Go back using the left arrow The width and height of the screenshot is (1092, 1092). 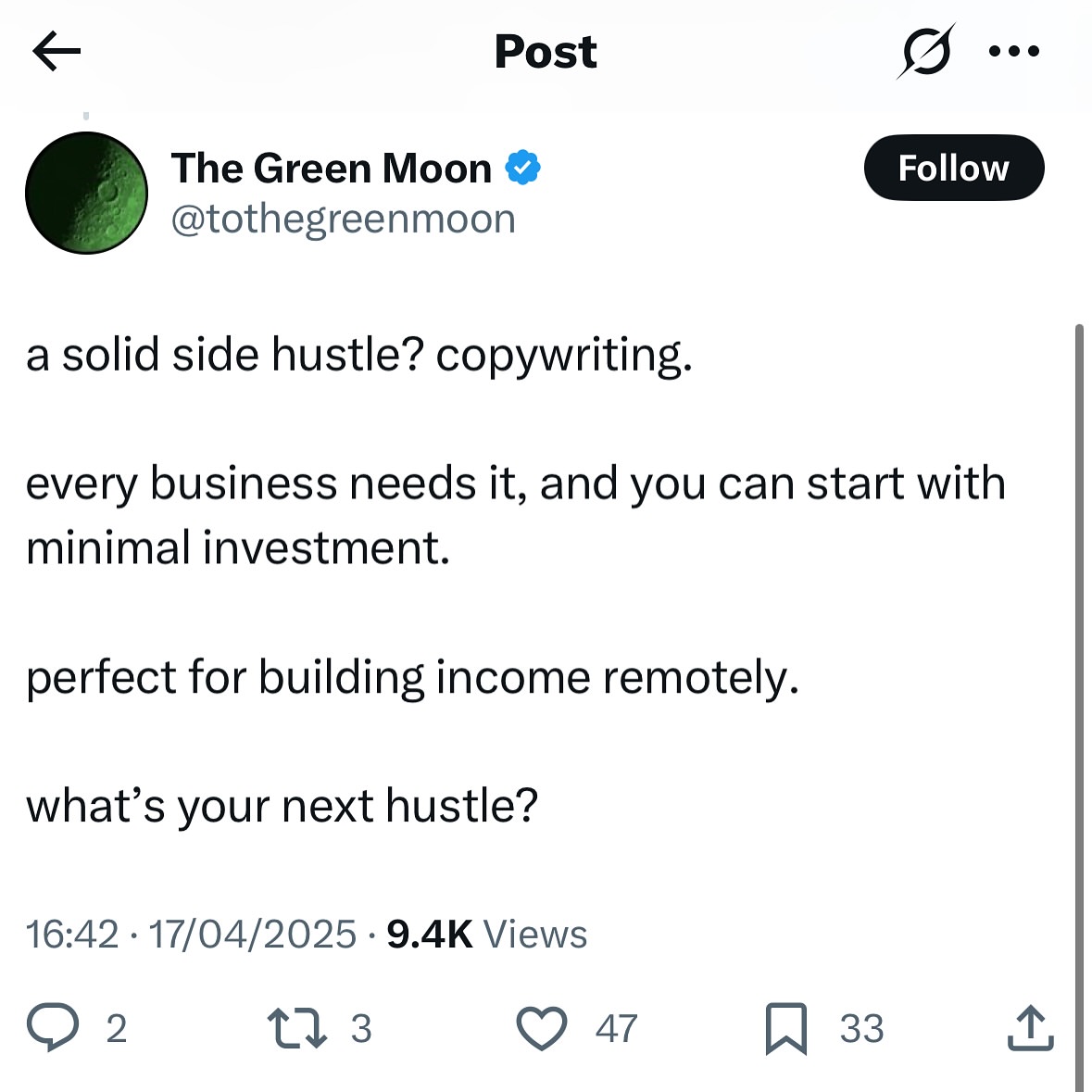(56, 51)
